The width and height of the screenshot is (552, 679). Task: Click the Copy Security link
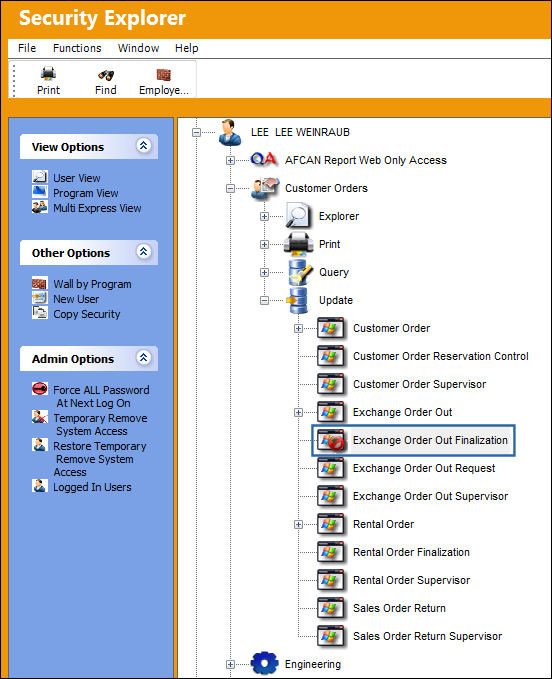pyautogui.click(x=87, y=314)
